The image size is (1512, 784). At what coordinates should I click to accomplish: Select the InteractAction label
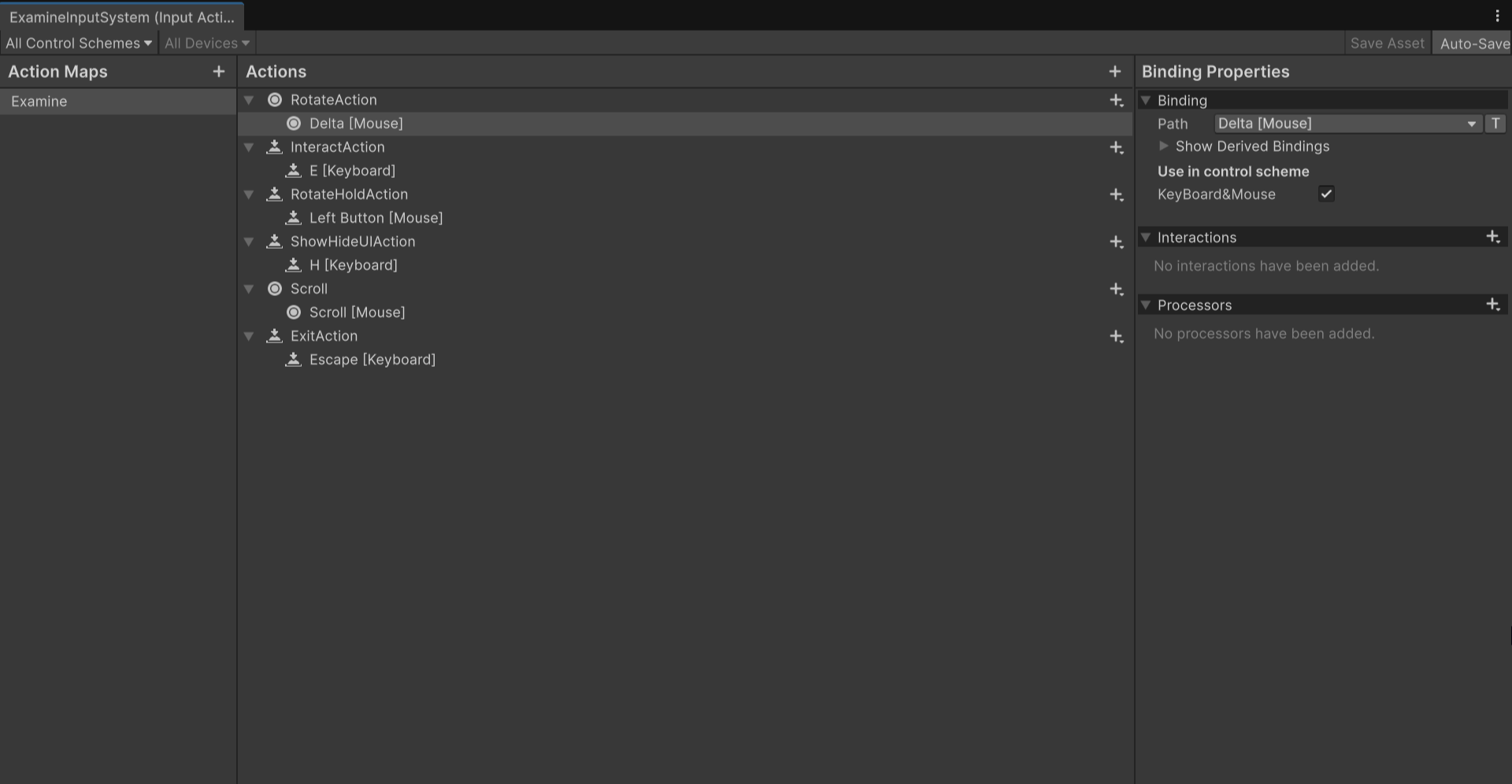pyautogui.click(x=338, y=147)
